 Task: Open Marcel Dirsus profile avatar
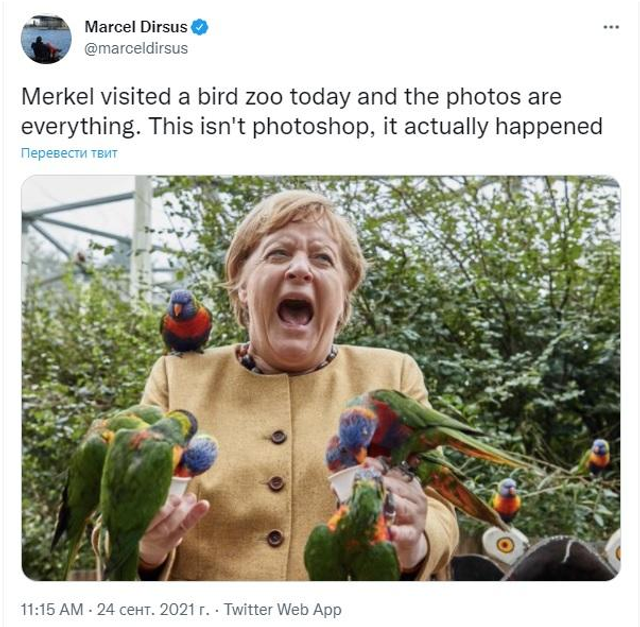click(46, 39)
